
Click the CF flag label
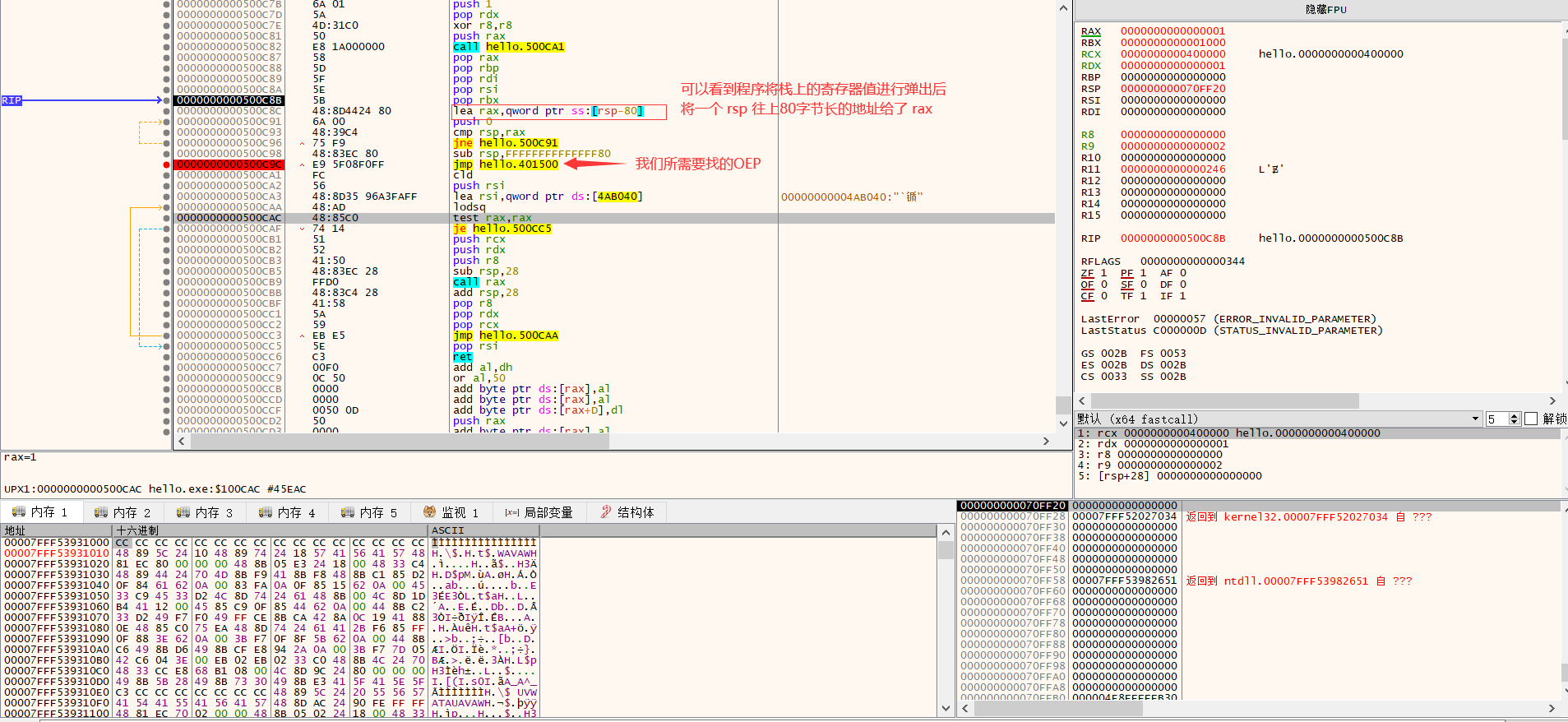tap(1087, 296)
